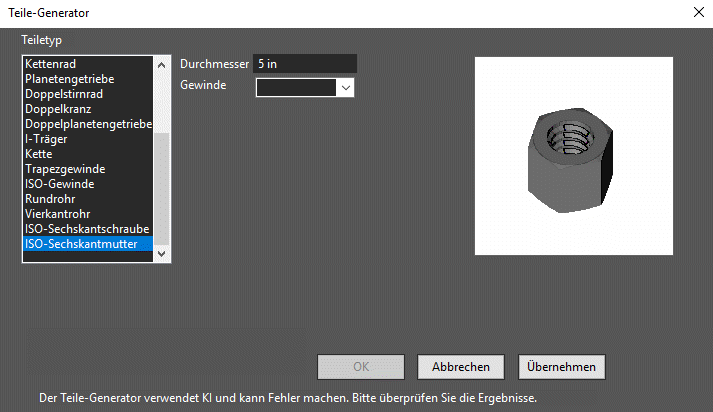Click the Übernehmen button
Viewport: 713px width, 412px height.
(562, 367)
